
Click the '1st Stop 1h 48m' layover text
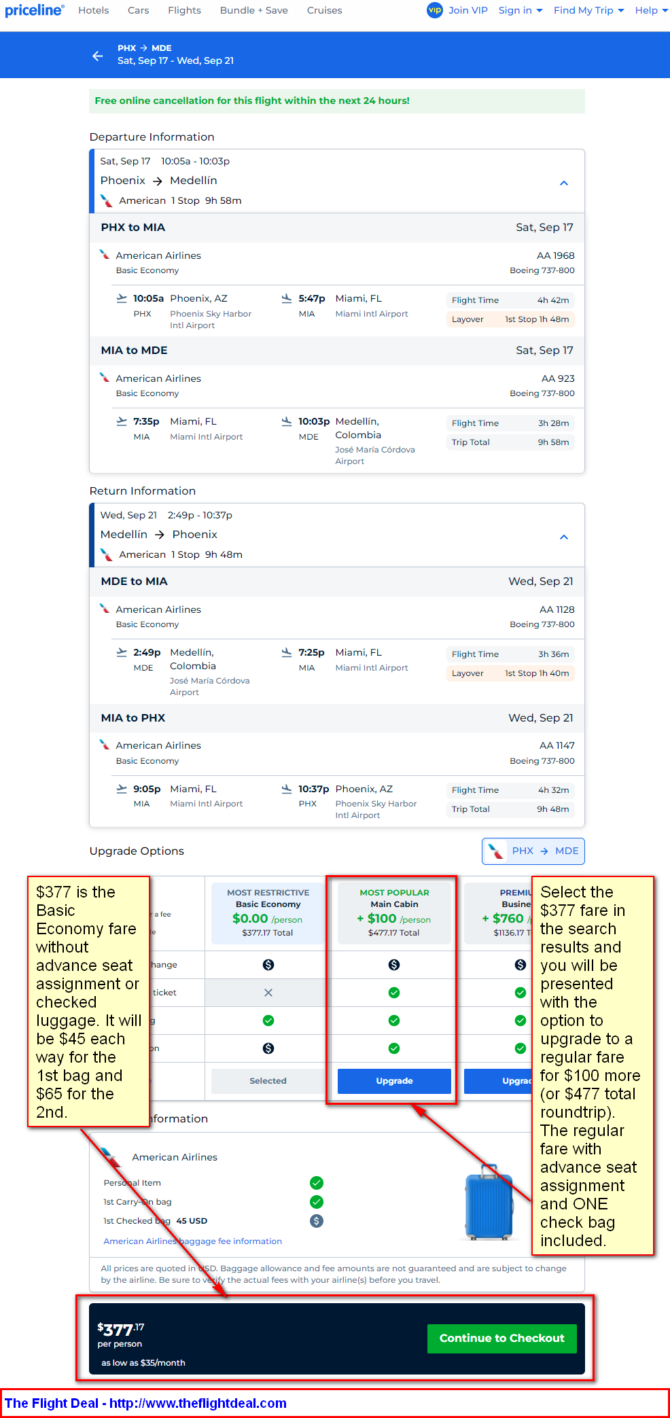(537, 320)
